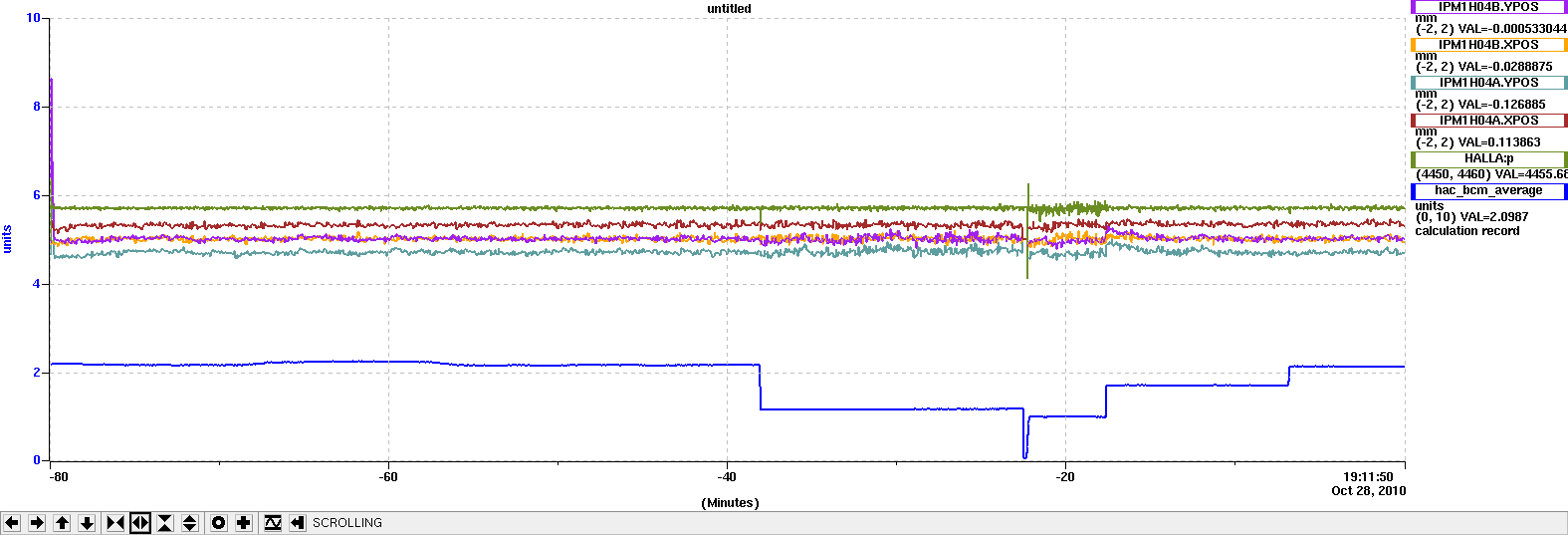This screenshot has width=1568, height=535.
Task: Click the '6' y-axis tick label
Action: [37, 195]
